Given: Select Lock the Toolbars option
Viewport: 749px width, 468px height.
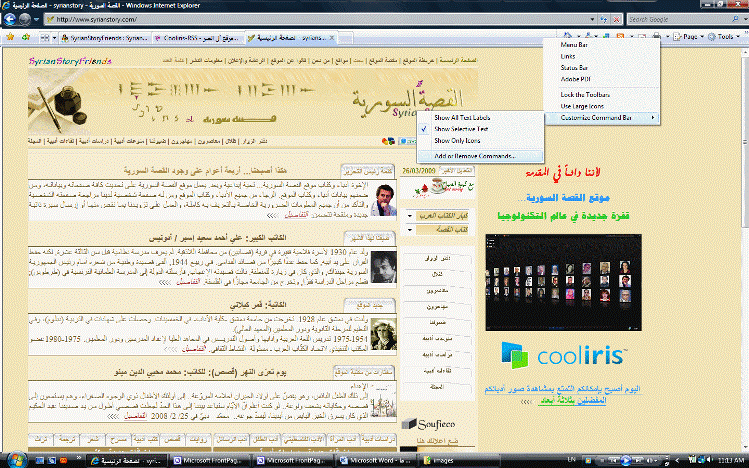Looking at the screenshot, I should click(x=602, y=95).
